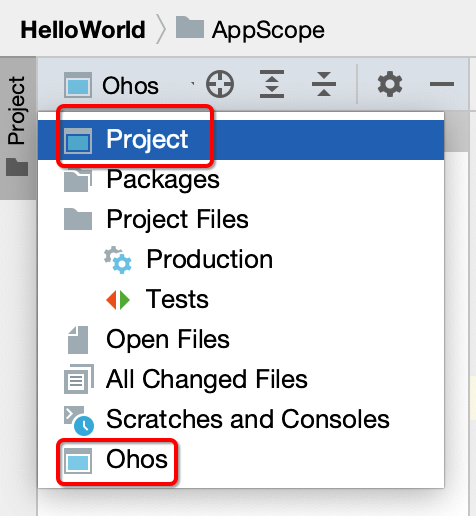The width and height of the screenshot is (476, 516).
Task: Hide the project panel with minus icon
Action: point(442,84)
